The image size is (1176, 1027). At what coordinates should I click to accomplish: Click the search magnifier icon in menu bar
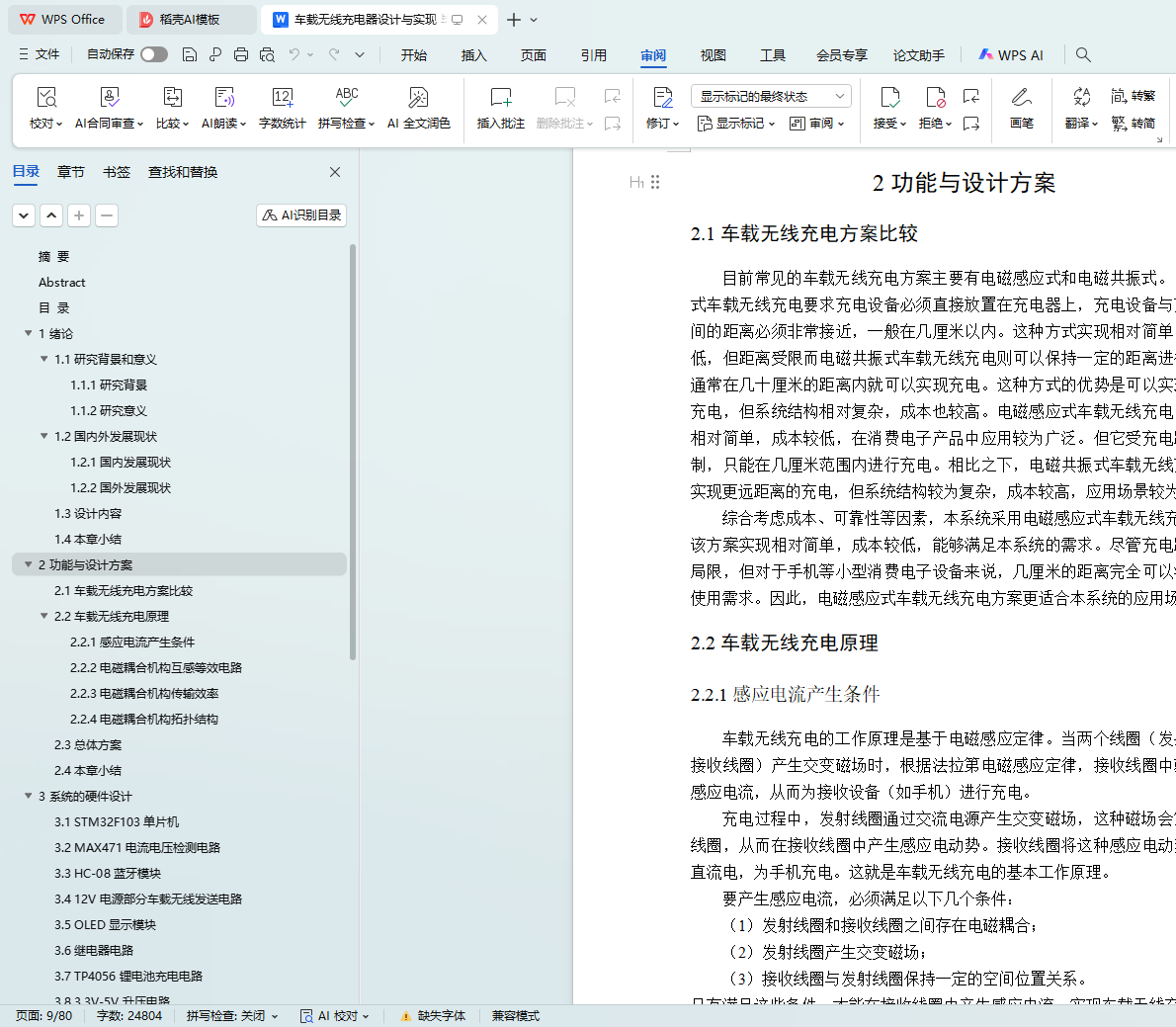coord(1083,55)
